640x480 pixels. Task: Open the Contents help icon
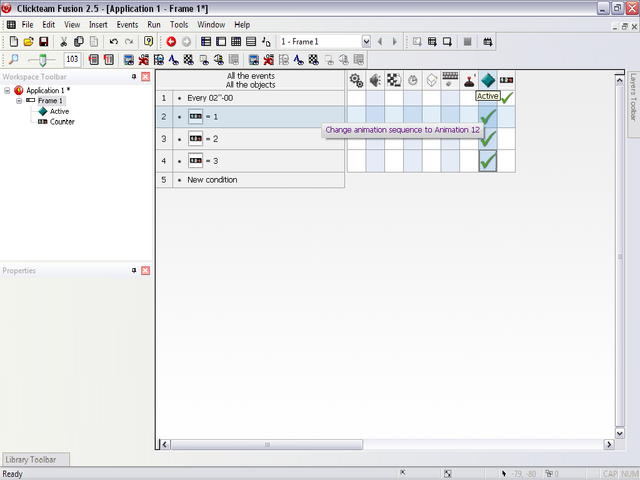(x=148, y=42)
